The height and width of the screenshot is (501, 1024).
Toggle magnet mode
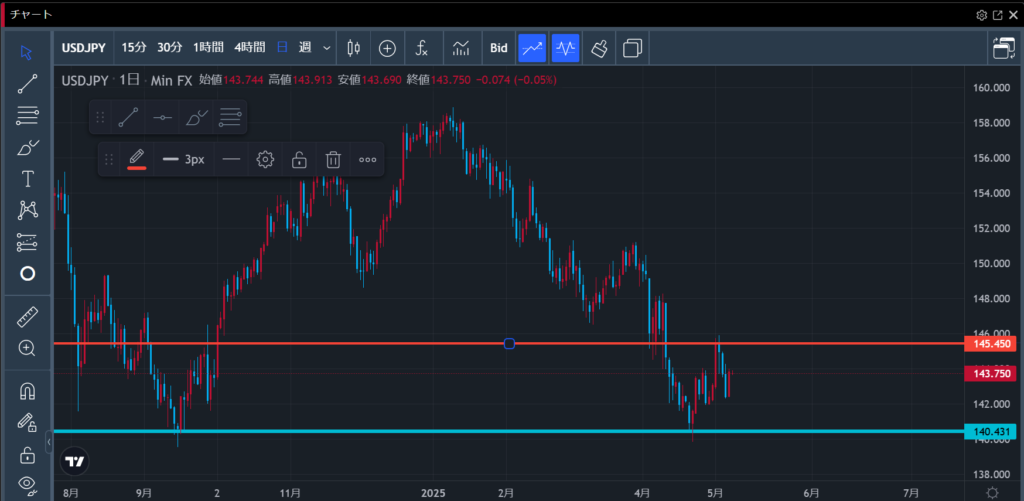click(27, 391)
